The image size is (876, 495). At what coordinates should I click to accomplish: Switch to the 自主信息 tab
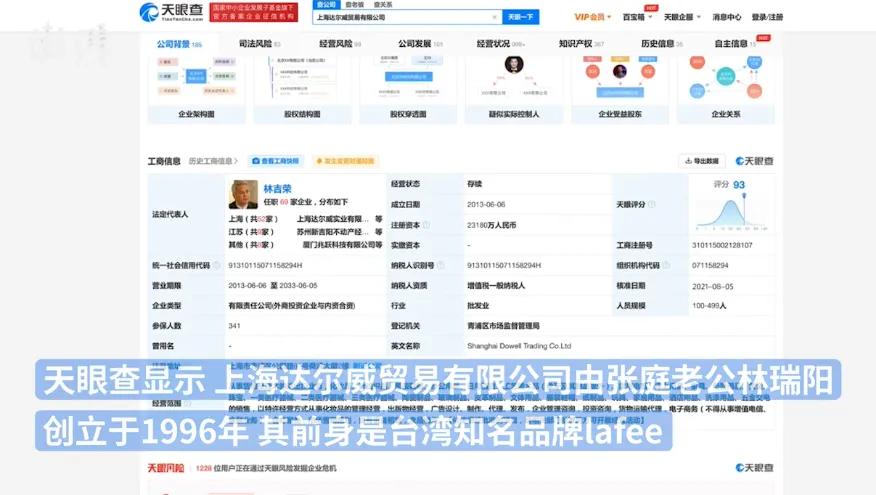[x=735, y=44]
